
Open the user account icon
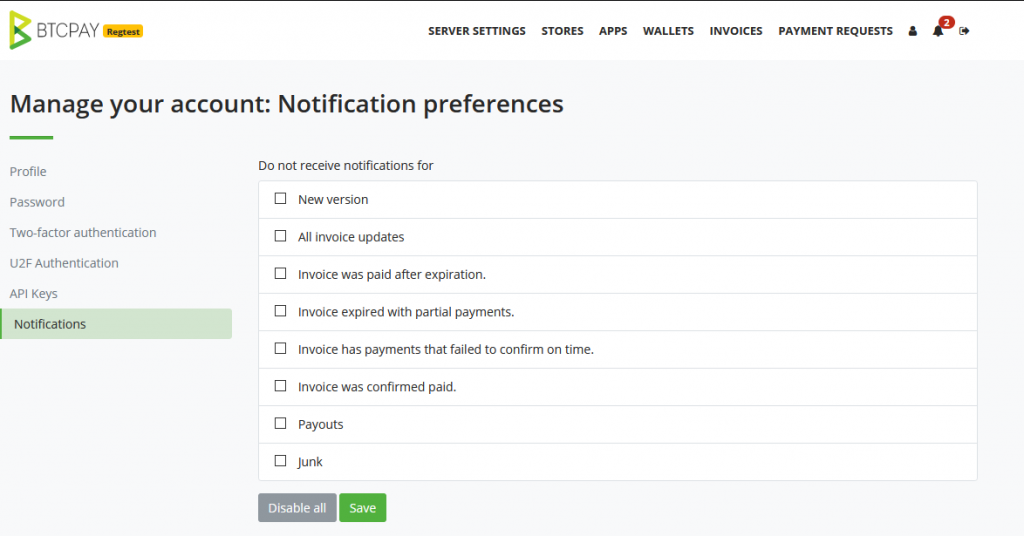912,31
